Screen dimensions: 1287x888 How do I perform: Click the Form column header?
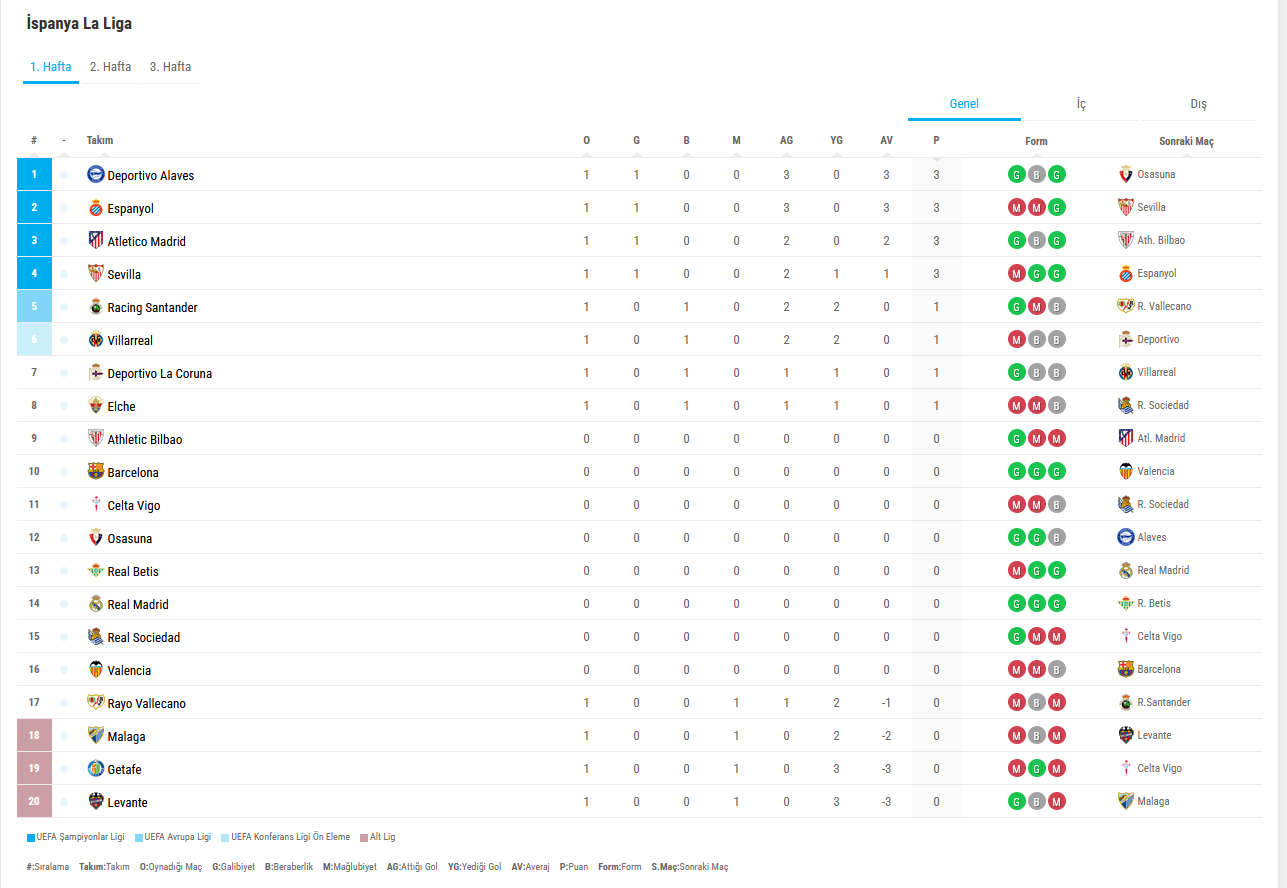(1037, 141)
